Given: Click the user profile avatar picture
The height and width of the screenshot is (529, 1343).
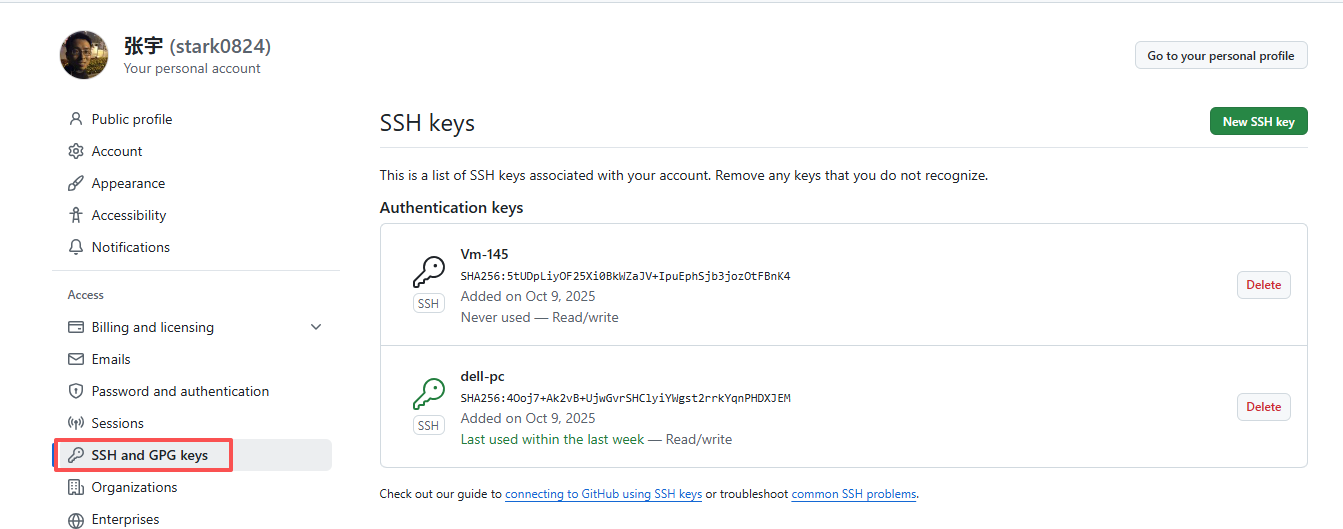Looking at the screenshot, I should [84, 55].
